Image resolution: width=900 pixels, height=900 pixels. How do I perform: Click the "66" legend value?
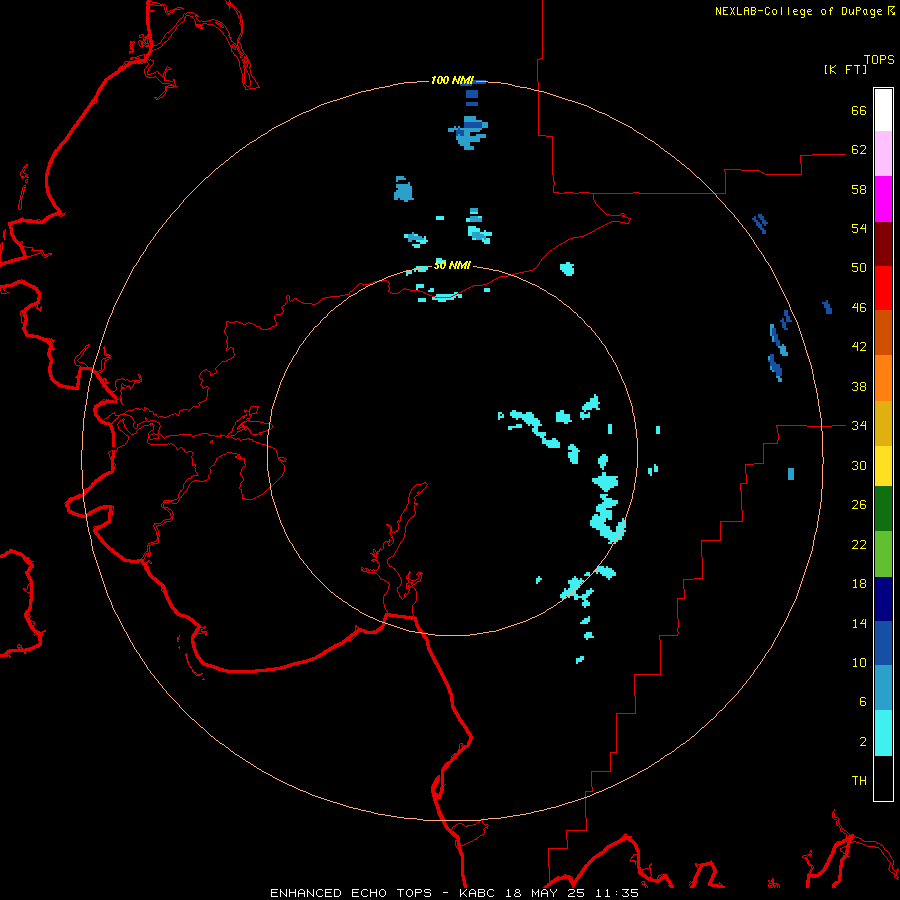pos(859,110)
